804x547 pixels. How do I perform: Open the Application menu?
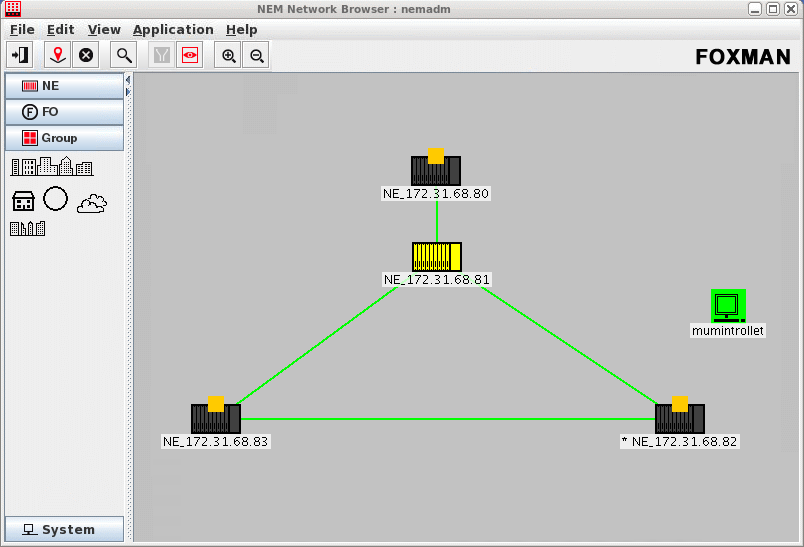(173, 30)
